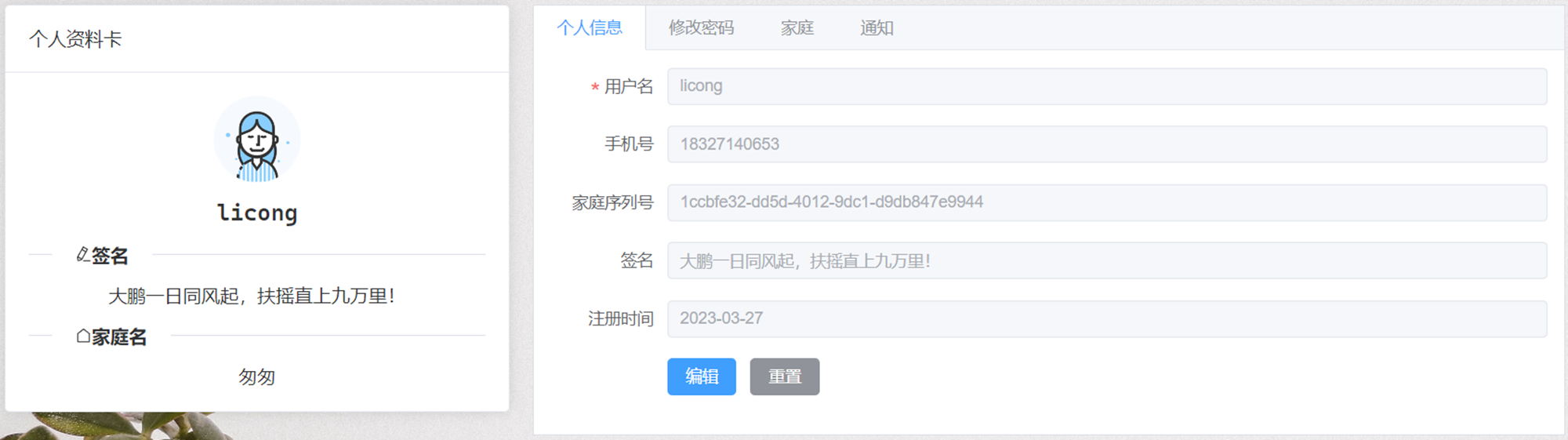The image size is (1568, 440).
Task: Click the blue 编辑 button
Action: (x=702, y=376)
